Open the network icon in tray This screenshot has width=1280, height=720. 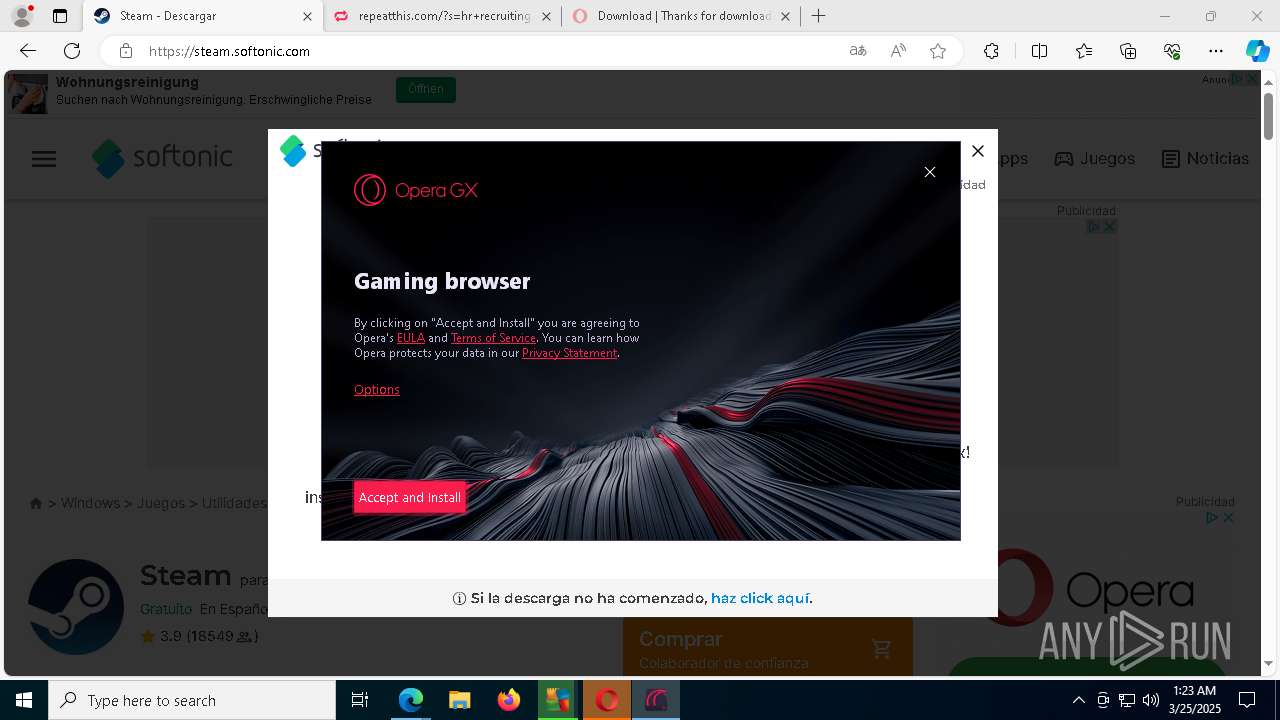[x=1127, y=700]
